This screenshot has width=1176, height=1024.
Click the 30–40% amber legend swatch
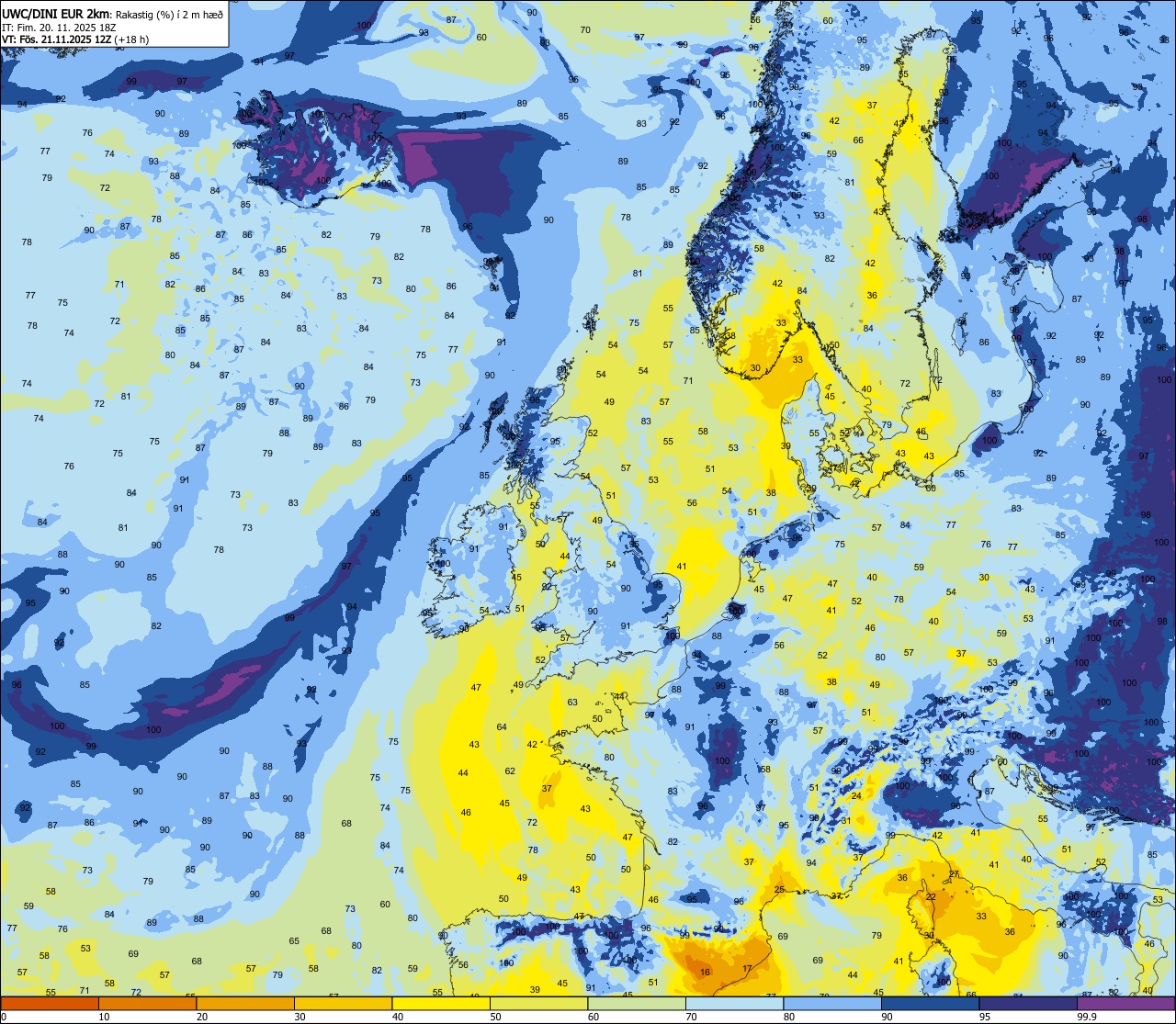coord(343,1003)
